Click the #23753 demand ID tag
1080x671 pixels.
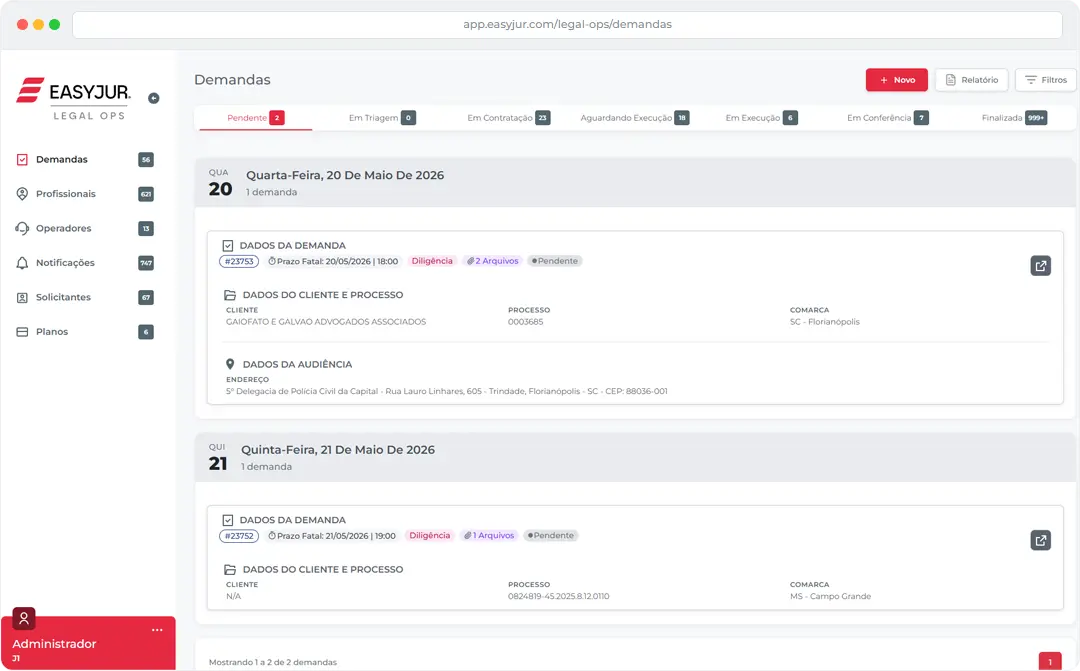point(239,261)
